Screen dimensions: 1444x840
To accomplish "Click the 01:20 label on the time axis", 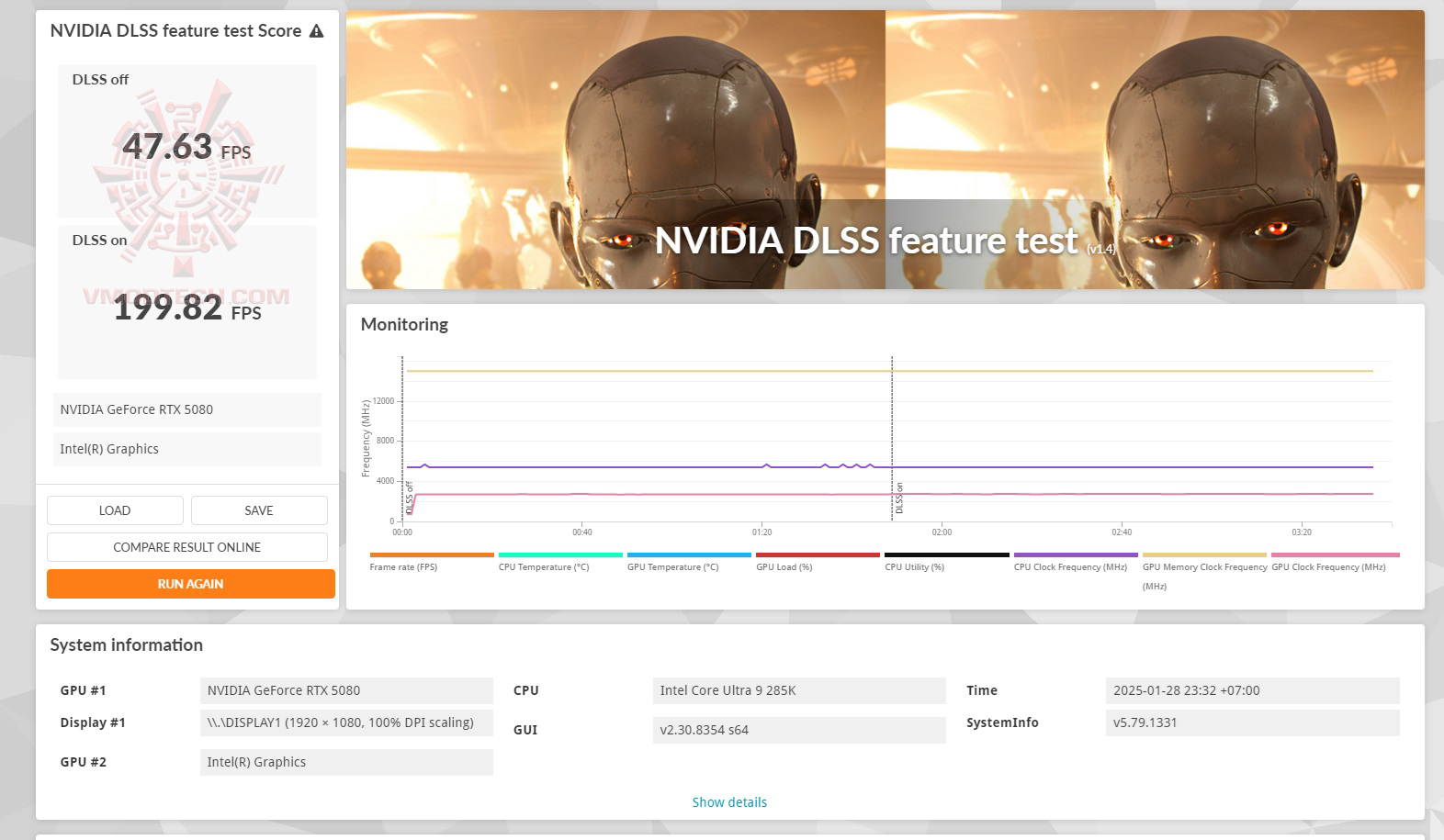I will [x=761, y=532].
